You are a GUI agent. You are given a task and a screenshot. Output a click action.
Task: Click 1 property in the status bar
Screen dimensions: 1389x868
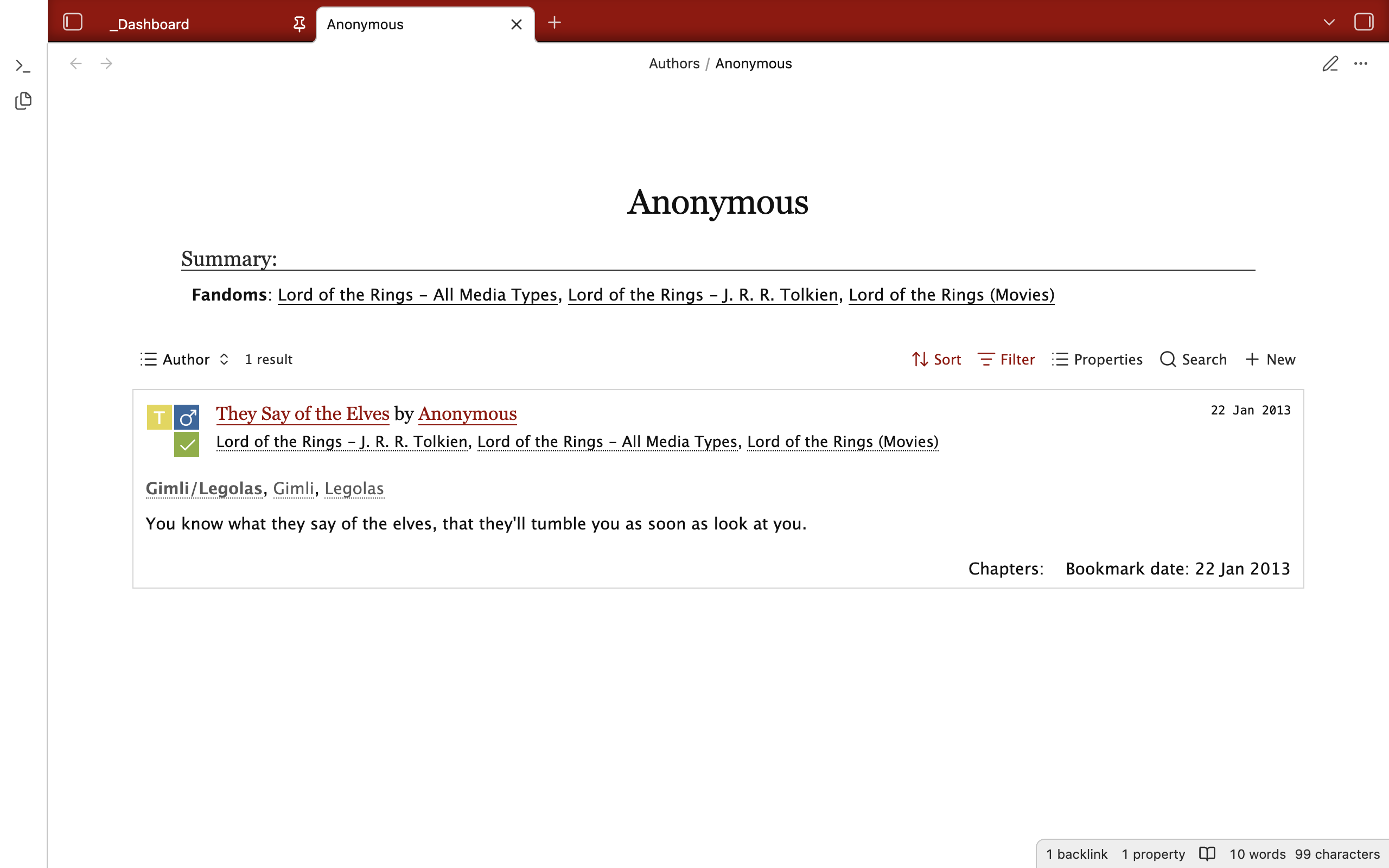click(x=1153, y=854)
